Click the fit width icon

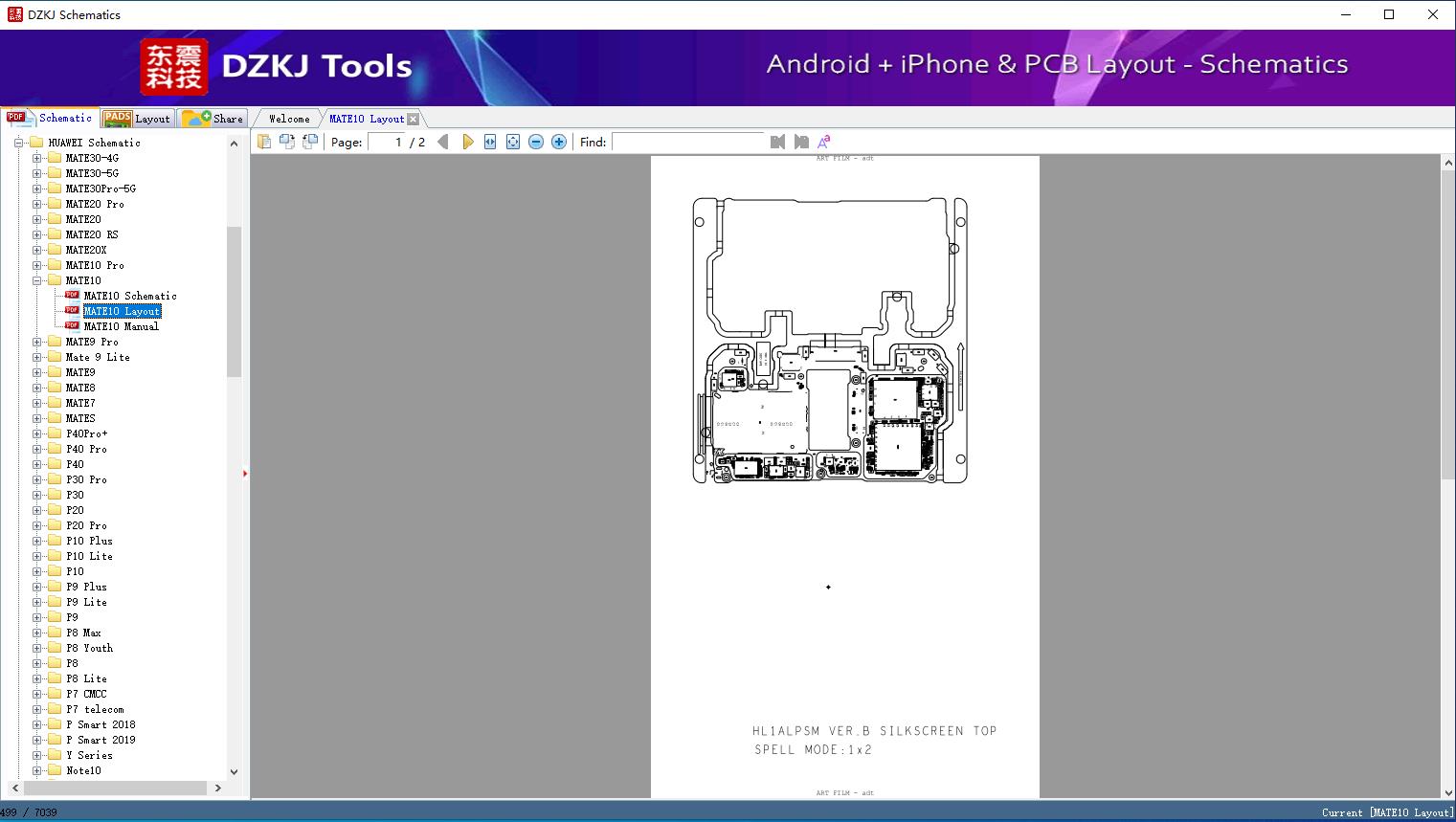point(490,142)
